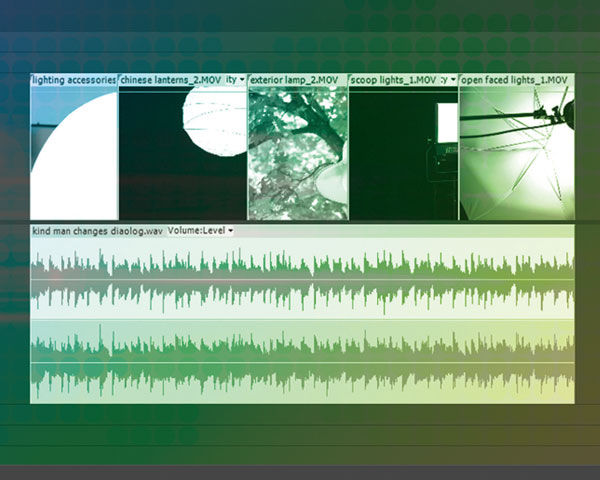The width and height of the screenshot is (600, 480).
Task: Pick the open faced lights_1.MOV umbrella thumbnail
Action: tap(516, 155)
